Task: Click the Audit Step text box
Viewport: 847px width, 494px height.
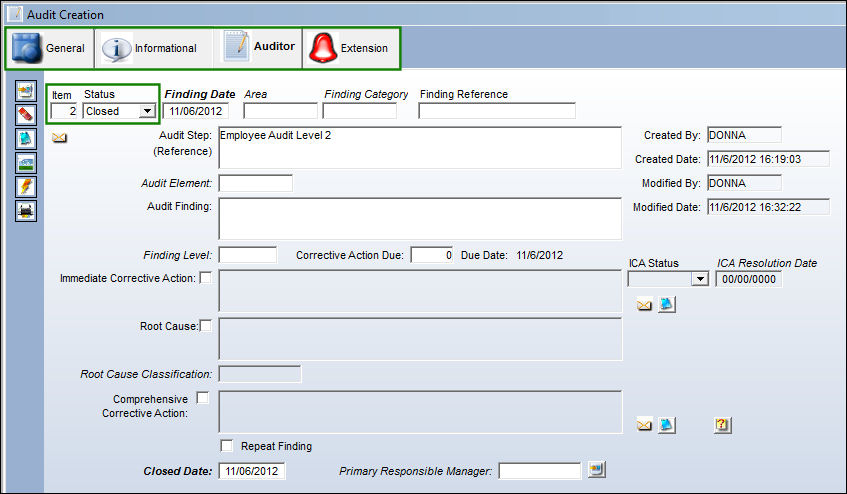Action: pos(420,147)
